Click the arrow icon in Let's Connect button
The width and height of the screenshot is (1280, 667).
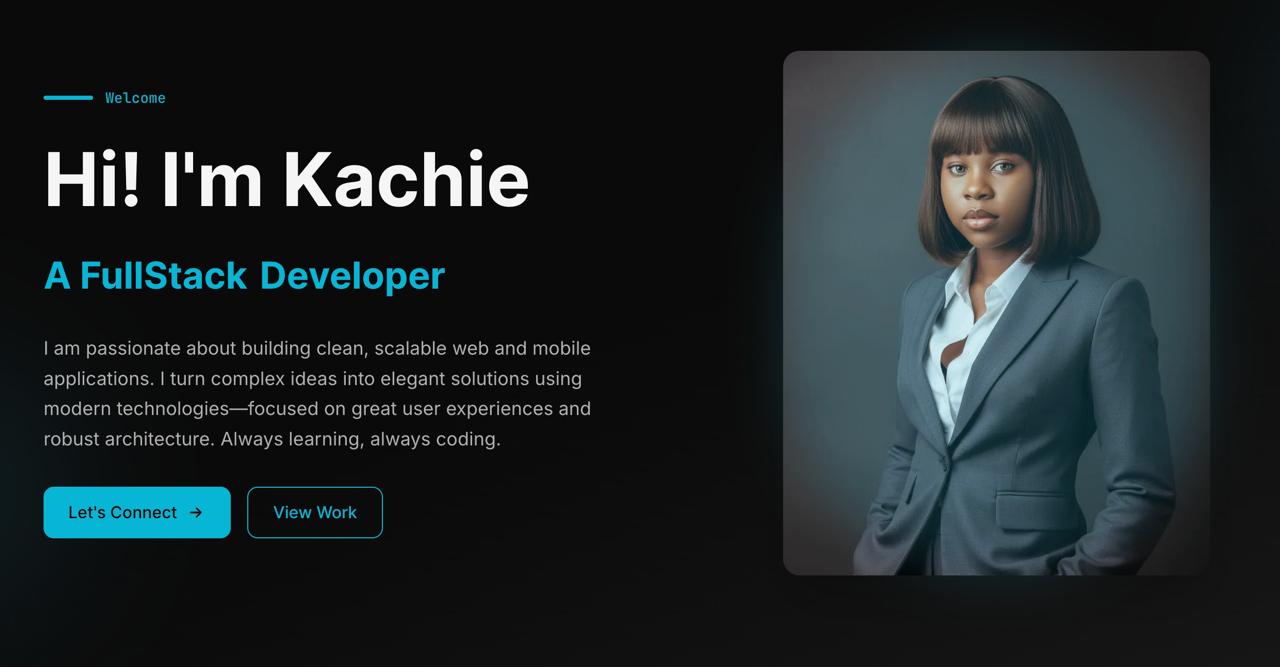[x=196, y=512]
